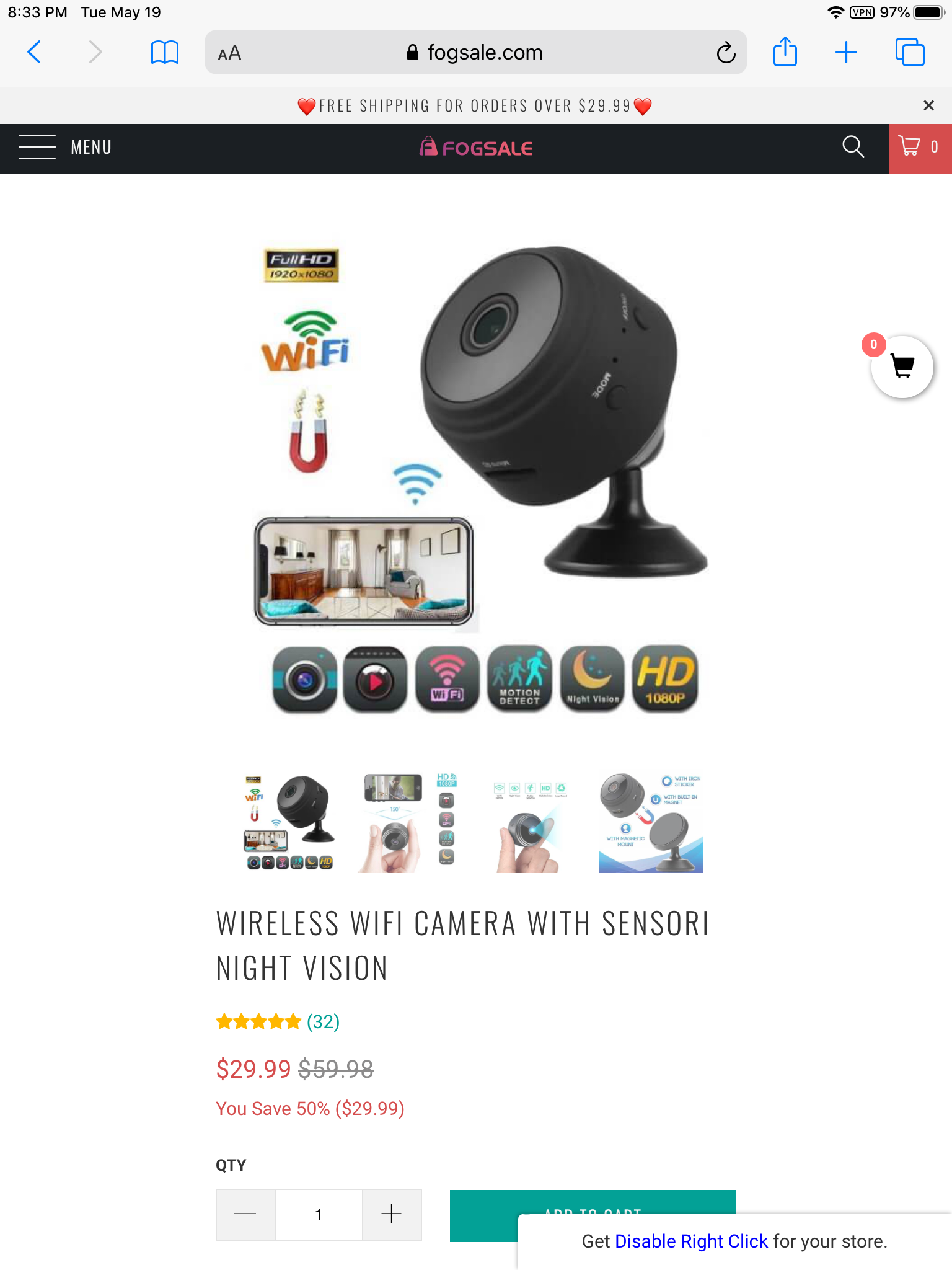The height and width of the screenshot is (1270, 952).
Task: Open the site search magnifier icon
Action: click(x=853, y=147)
